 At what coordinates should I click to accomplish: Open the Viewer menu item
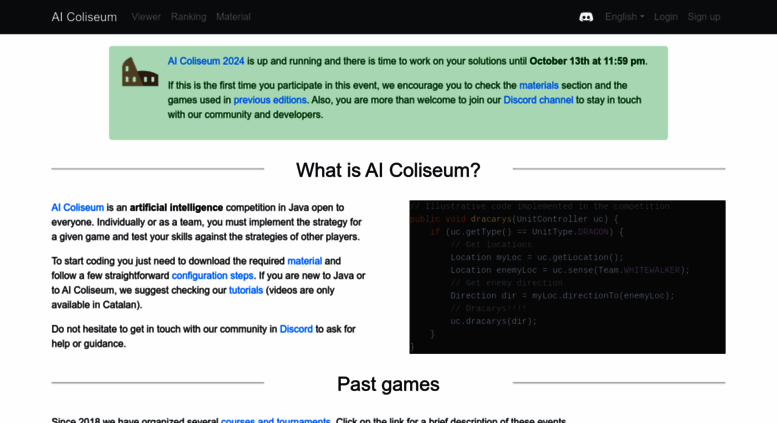[146, 17]
